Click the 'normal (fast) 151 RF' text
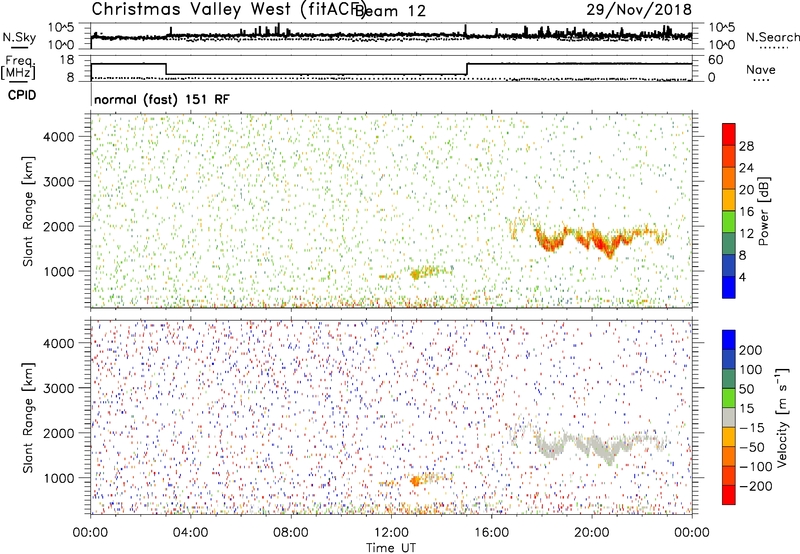Image resolution: width=800 pixels, height=554 pixels. [x=162, y=99]
